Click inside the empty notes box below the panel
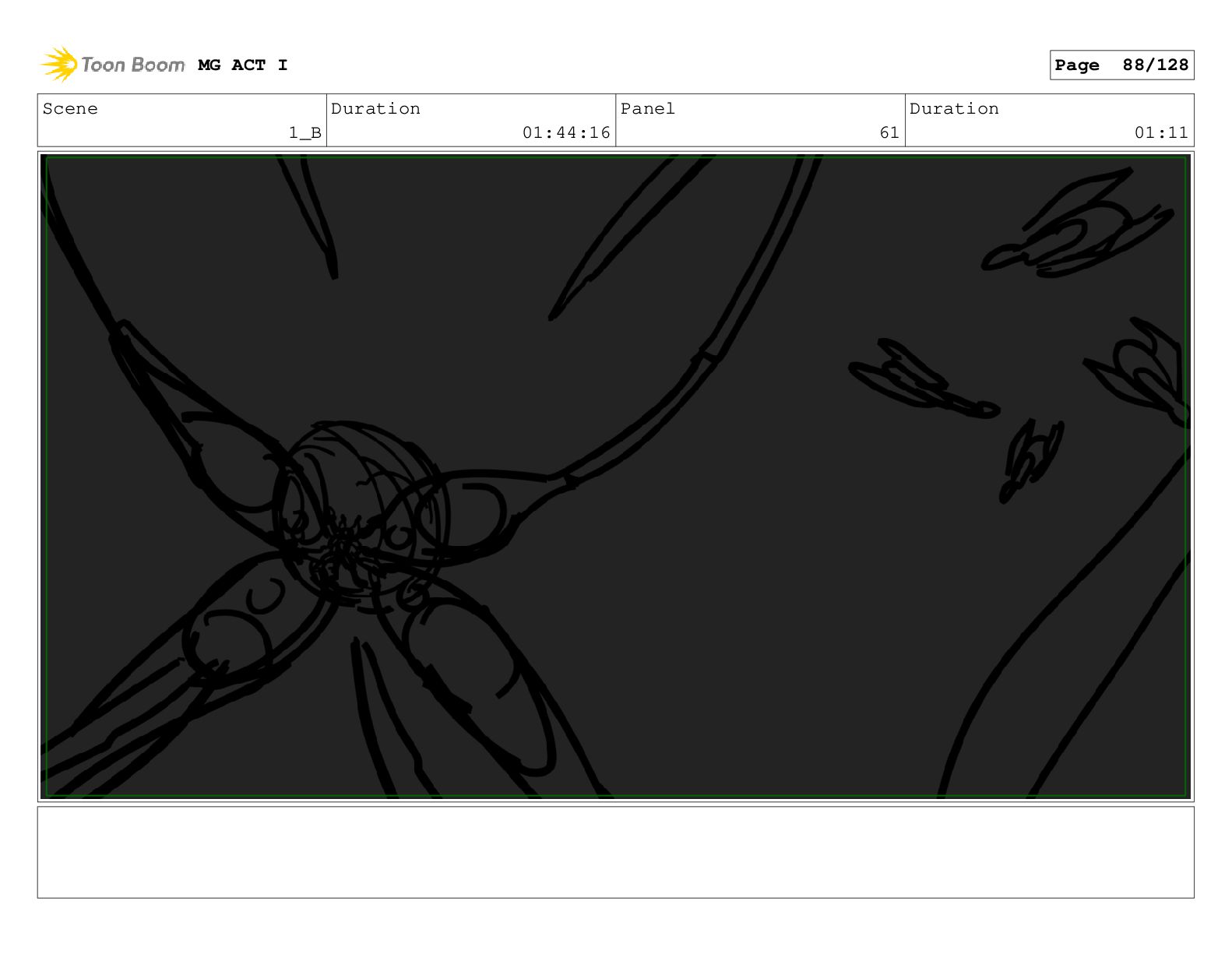Image resolution: width=1232 pixels, height=954 pixels. click(x=615, y=852)
